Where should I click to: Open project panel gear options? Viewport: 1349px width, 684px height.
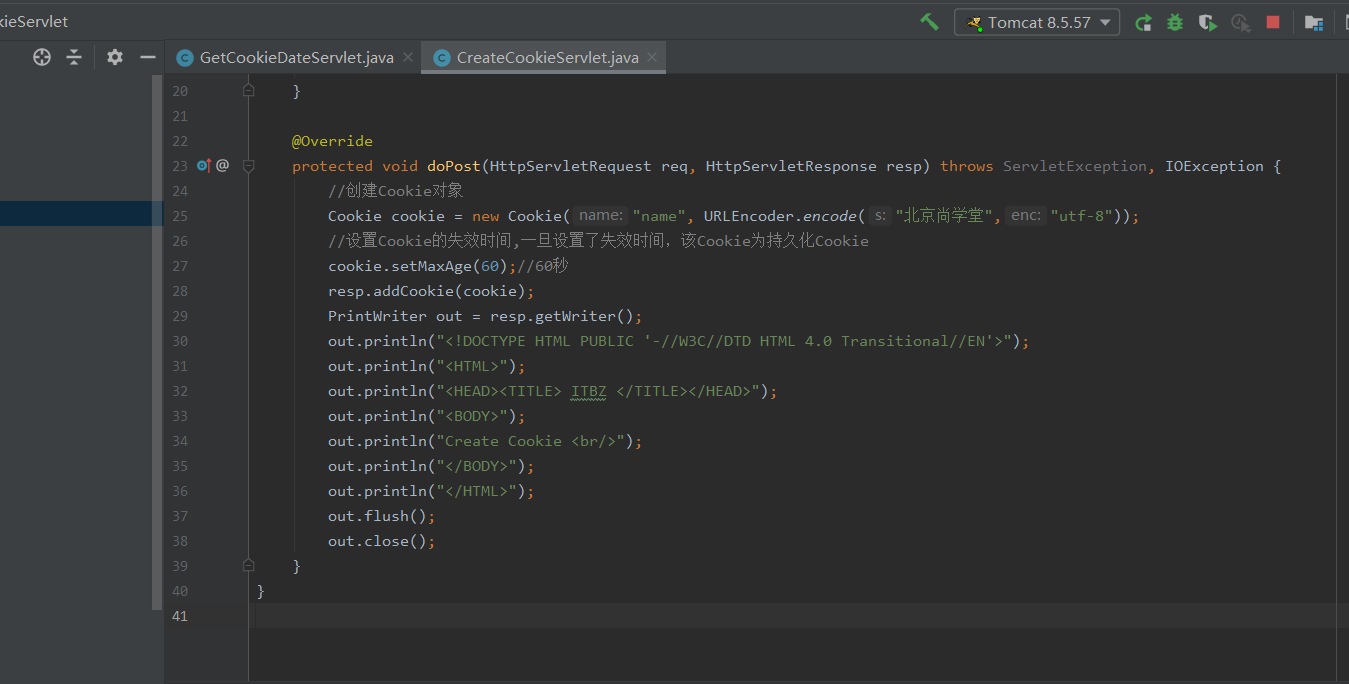(115, 57)
